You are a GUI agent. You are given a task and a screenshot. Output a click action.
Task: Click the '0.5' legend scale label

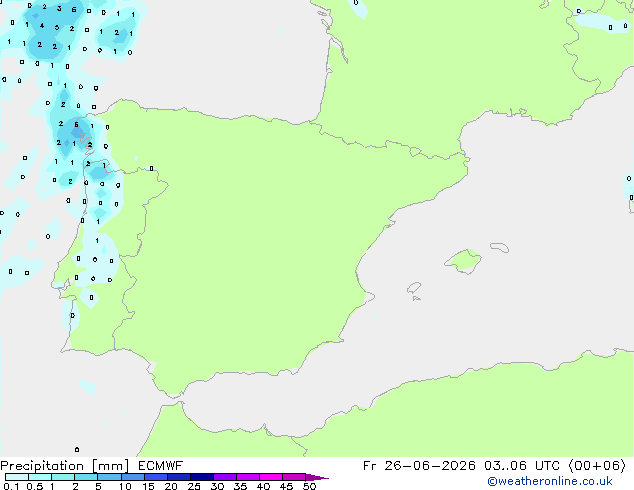pos(35,486)
